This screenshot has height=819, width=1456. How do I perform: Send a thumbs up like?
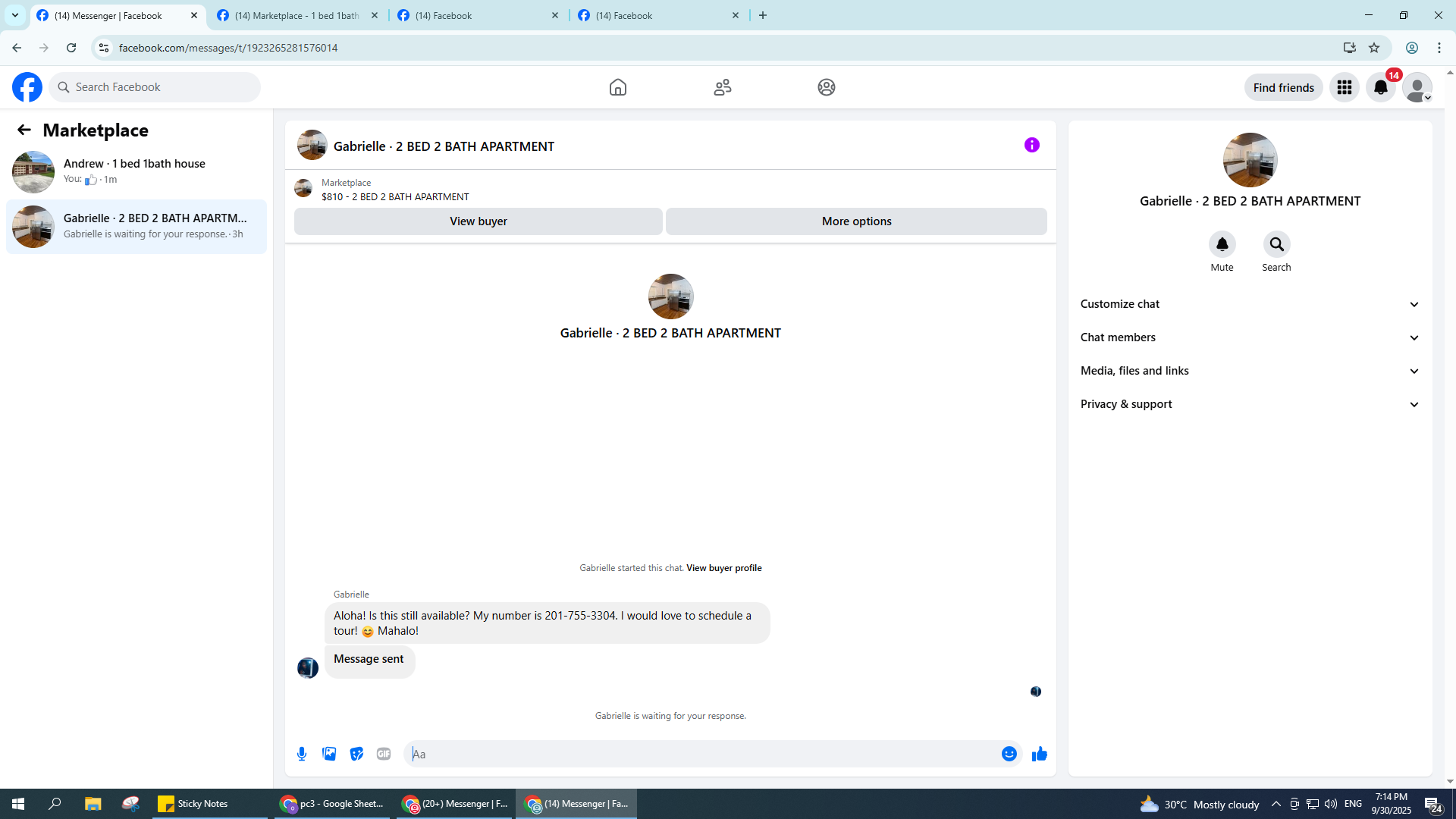click(1039, 754)
